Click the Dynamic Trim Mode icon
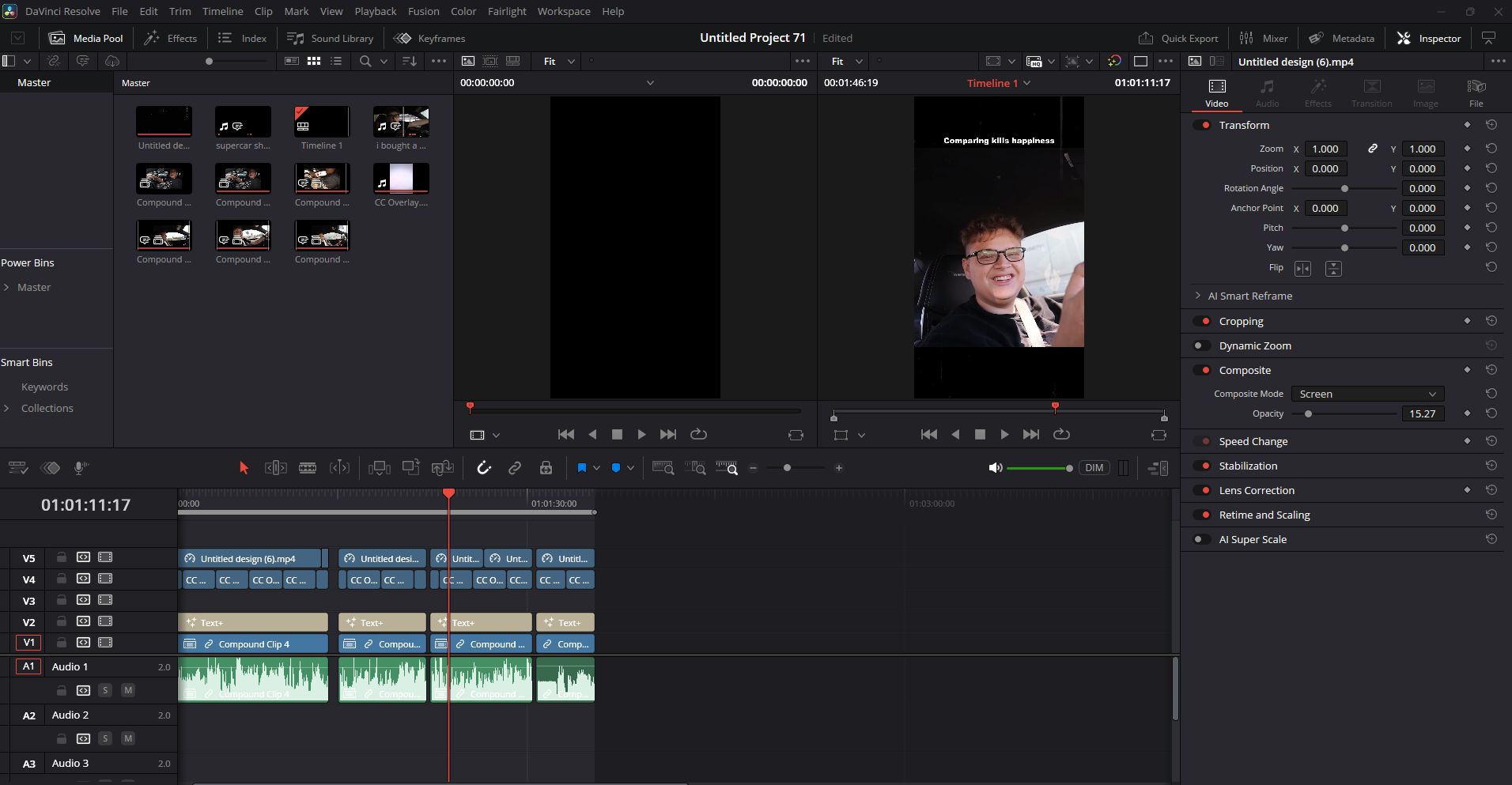Screen dimensions: 1512x785 pyautogui.click(x=339, y=468)
